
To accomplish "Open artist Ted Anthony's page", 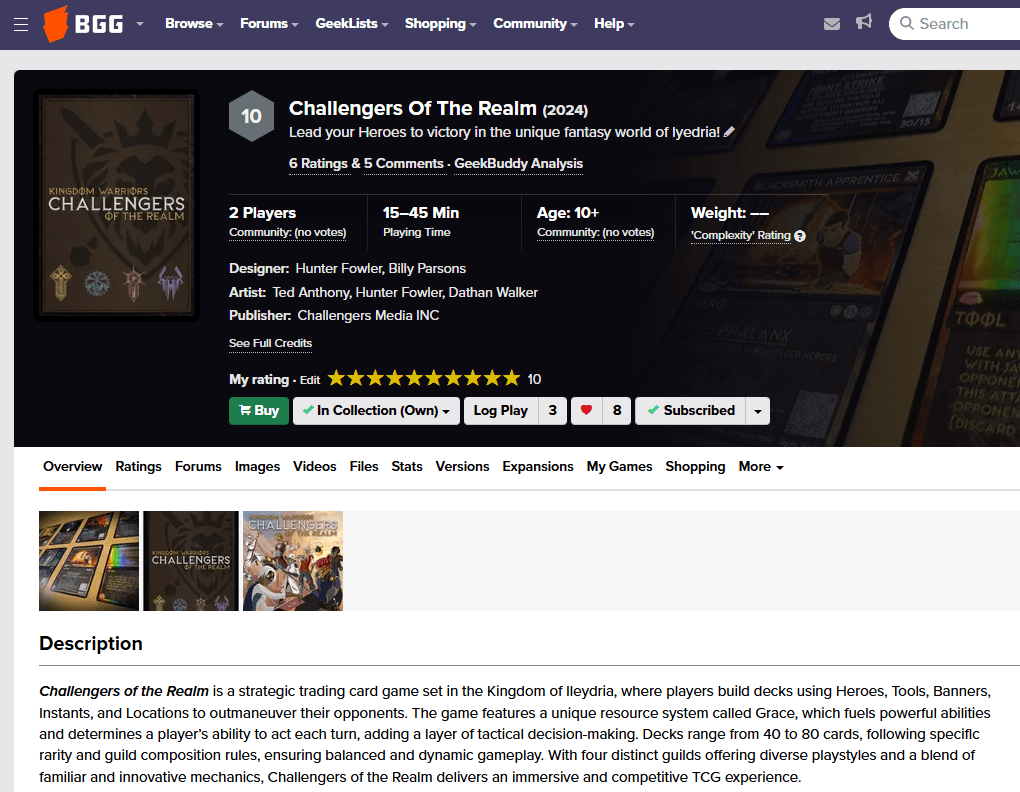I will pos(310,293).
